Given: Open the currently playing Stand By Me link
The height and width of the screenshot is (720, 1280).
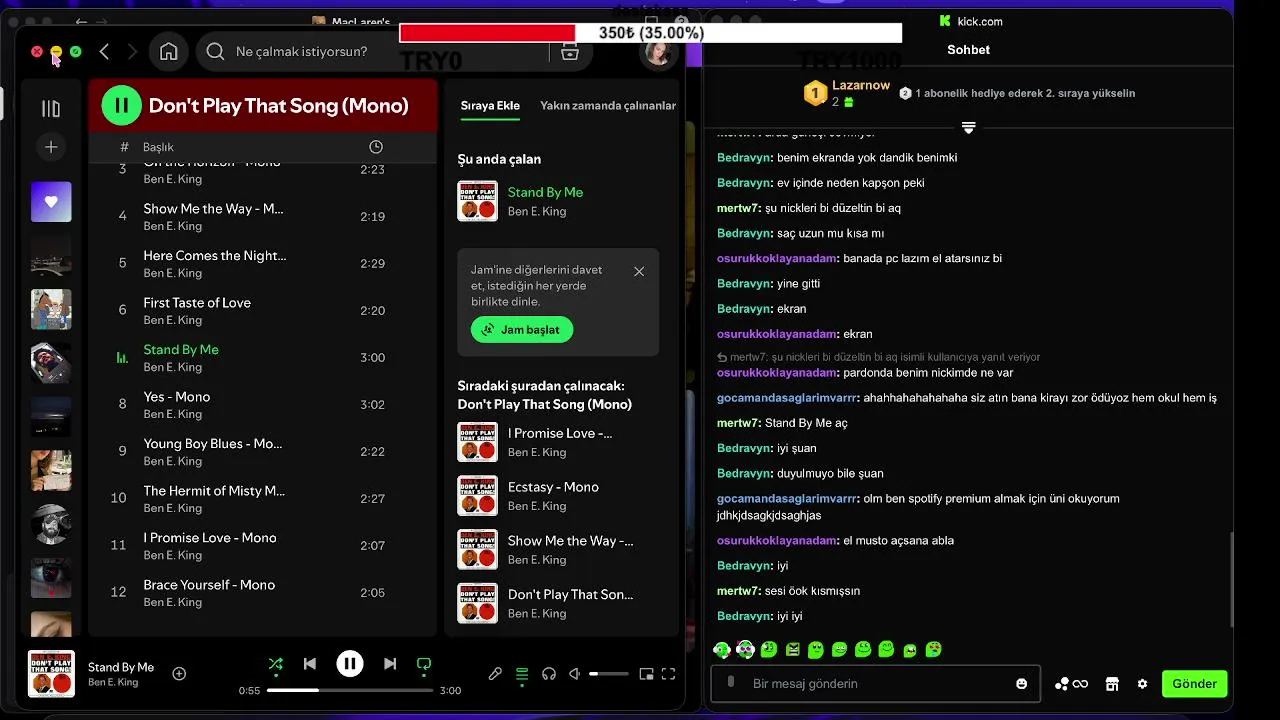Looking at the screenshot, I should tap(545, 192).
